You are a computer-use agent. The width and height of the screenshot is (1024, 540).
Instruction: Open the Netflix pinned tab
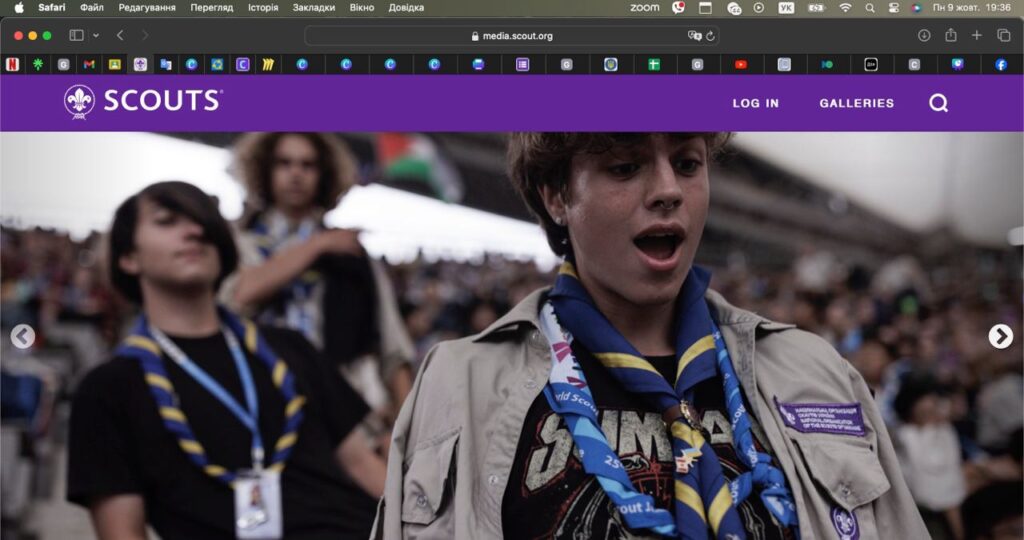(x=11, y=64)
